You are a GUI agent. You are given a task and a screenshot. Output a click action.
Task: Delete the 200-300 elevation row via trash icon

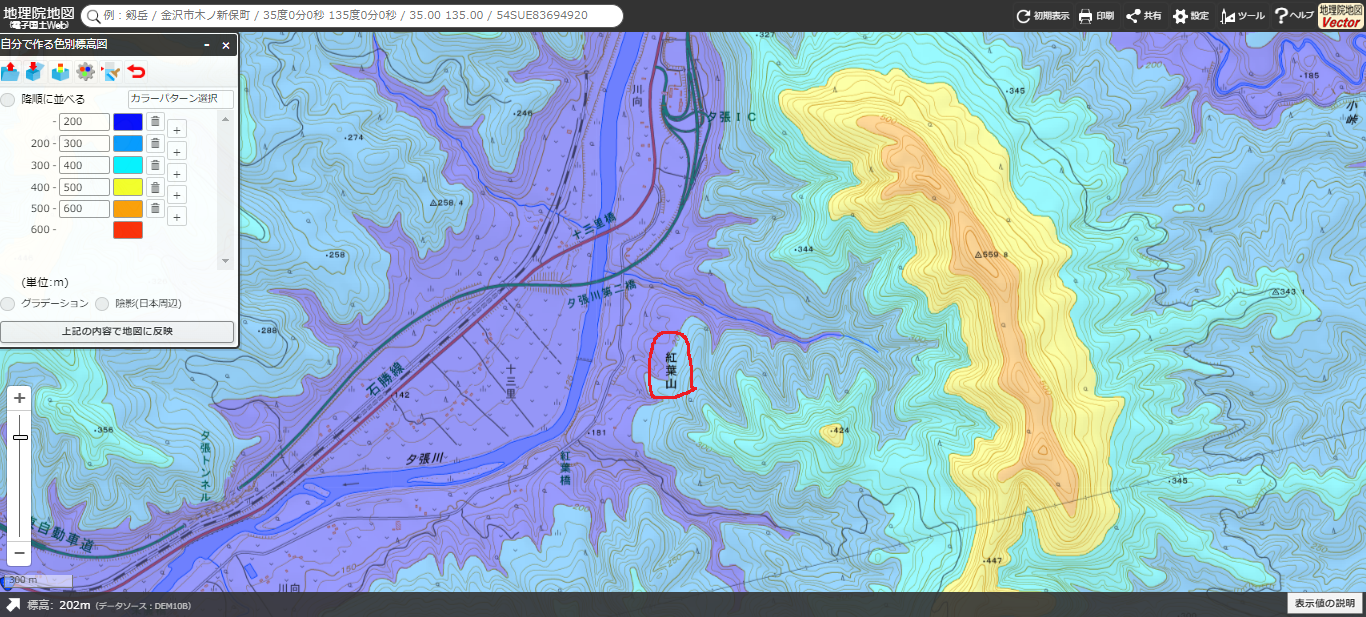(155, 143)
